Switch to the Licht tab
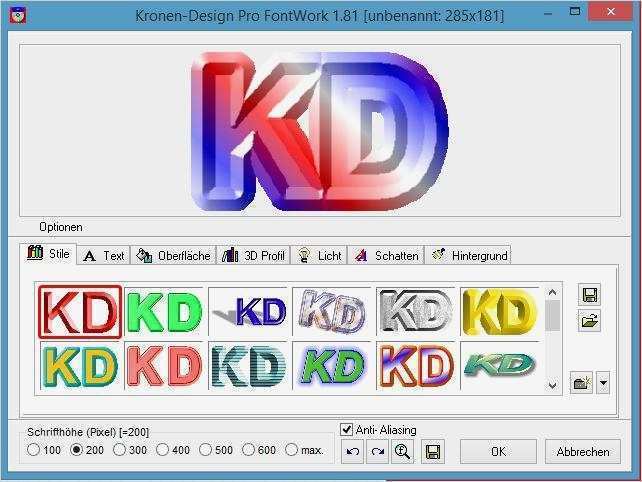The height and width of the screenshot is (482, 642). (x=319, y=256)
